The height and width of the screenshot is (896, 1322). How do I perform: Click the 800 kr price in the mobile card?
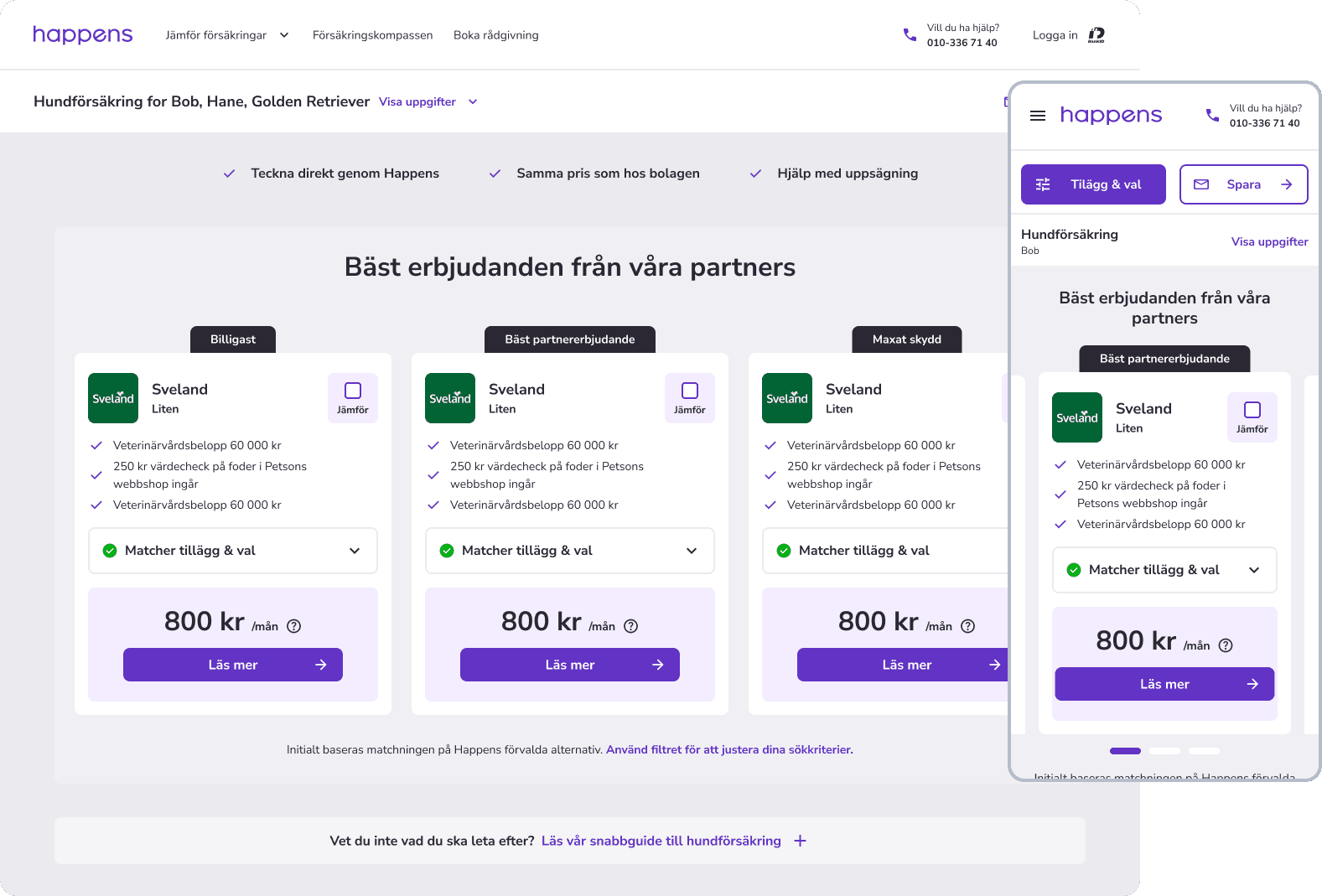[x=1136, y=640]
